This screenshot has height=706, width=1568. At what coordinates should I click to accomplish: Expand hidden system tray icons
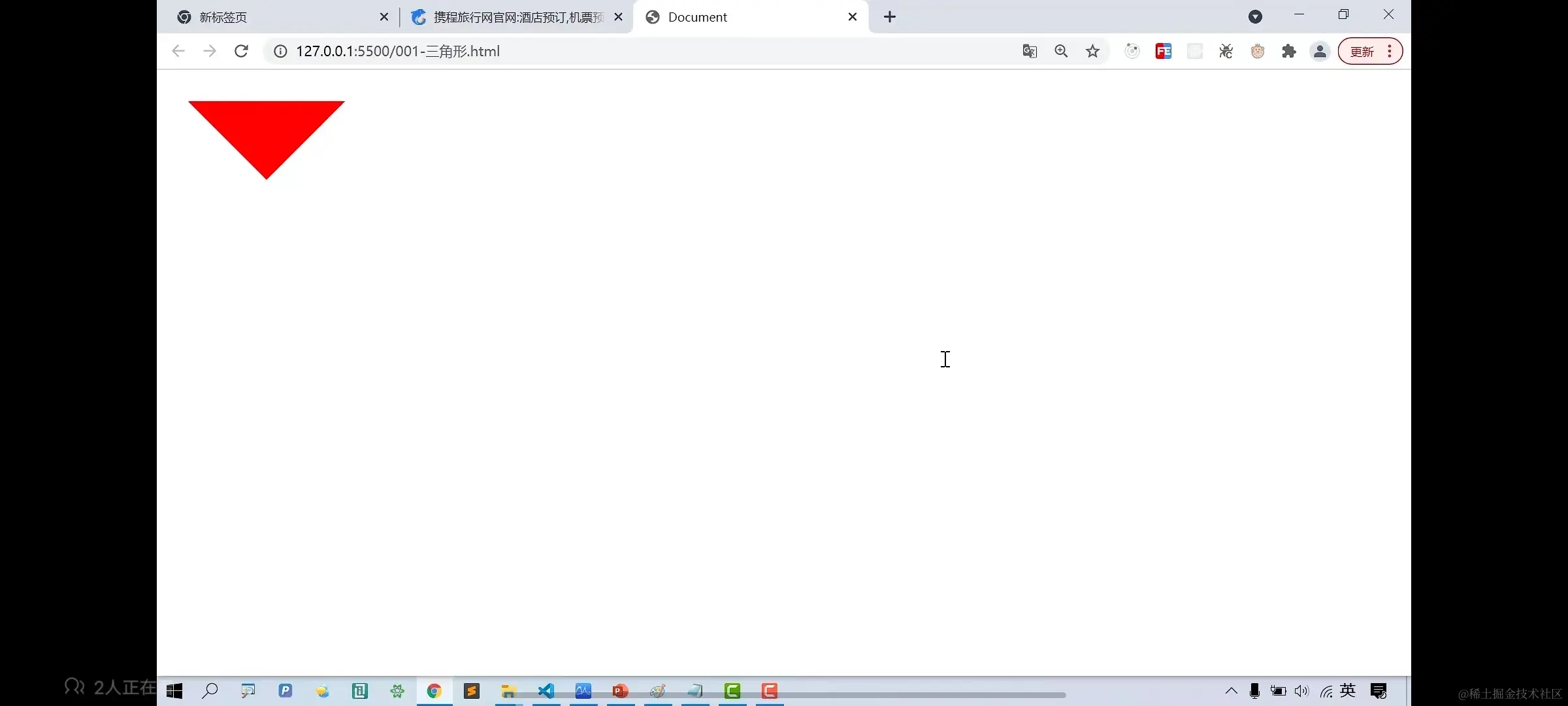(x=1231, y=691)
